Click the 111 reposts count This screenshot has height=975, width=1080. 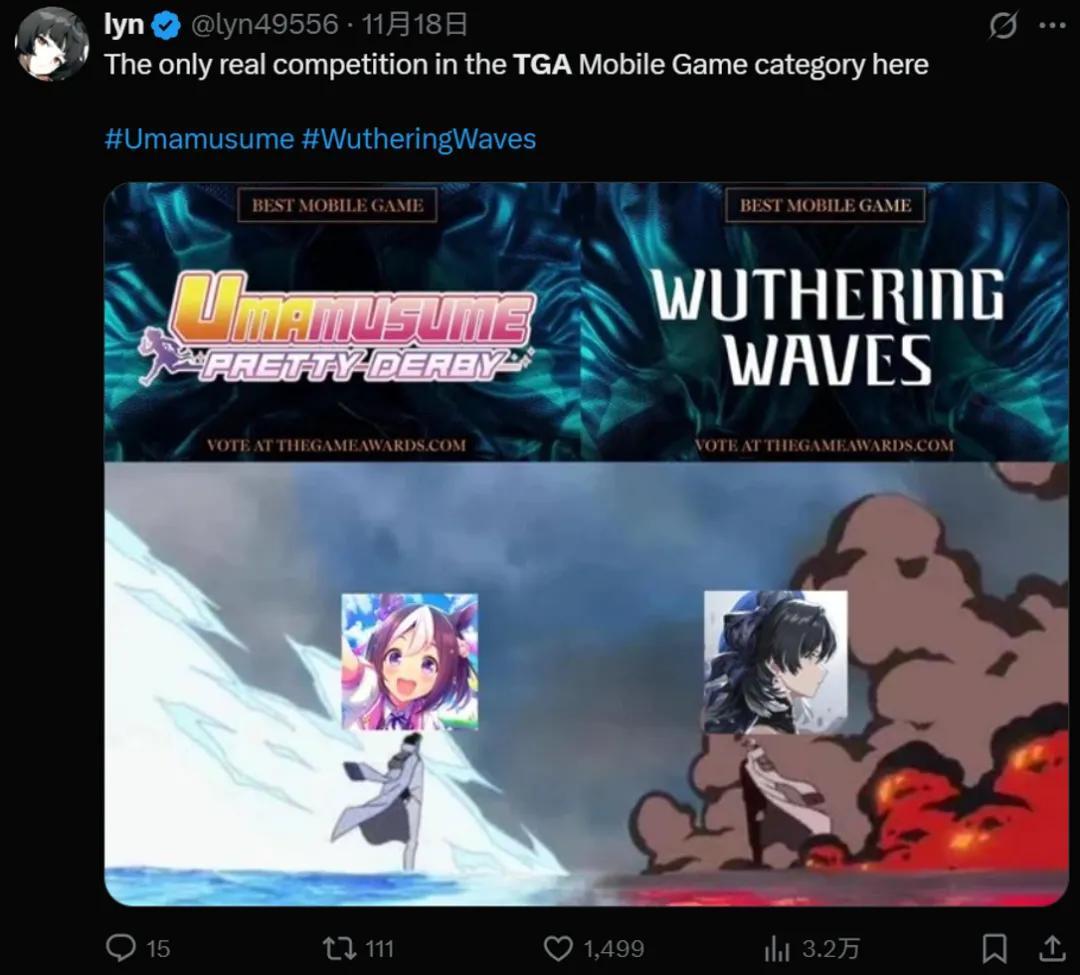(379, 949)
